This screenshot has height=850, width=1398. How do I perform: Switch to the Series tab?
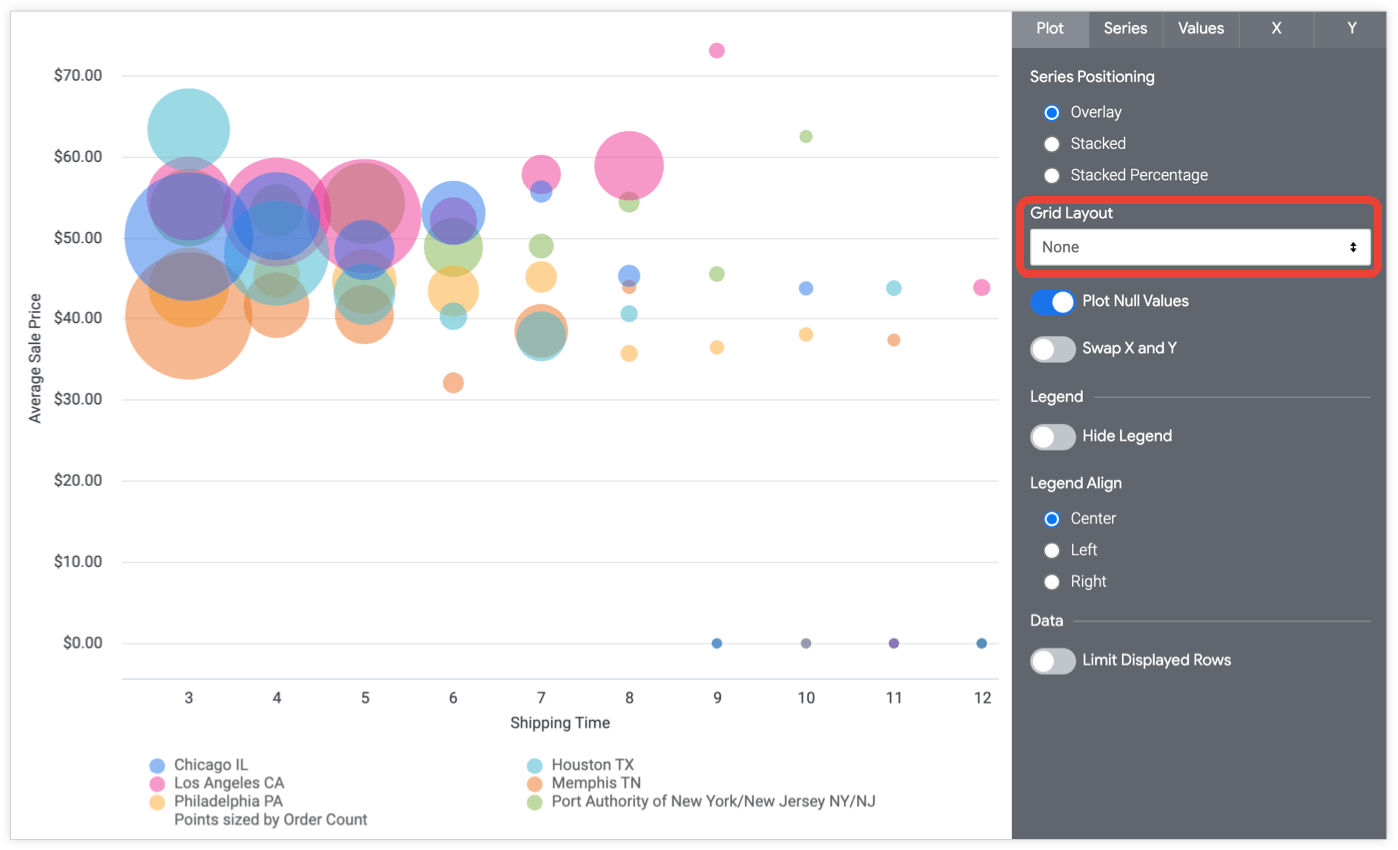[1125, 29]
